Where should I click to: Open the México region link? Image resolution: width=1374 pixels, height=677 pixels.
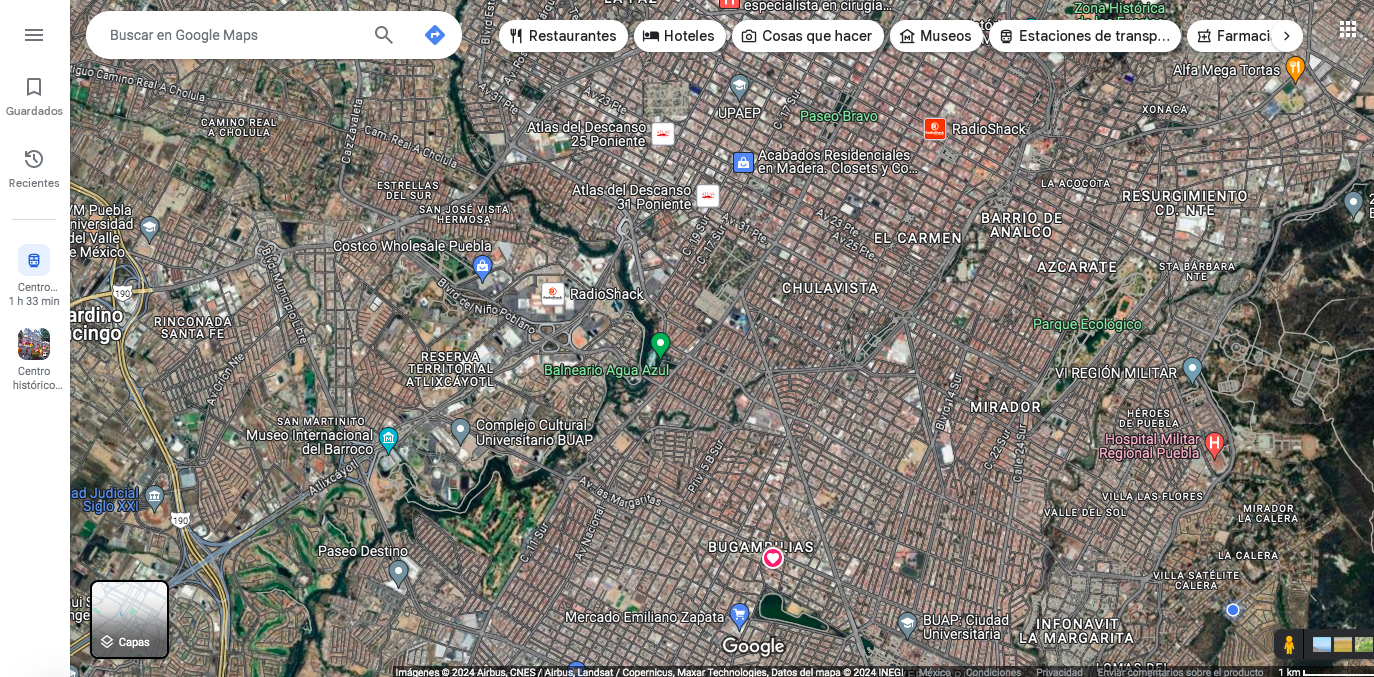click(935, 672)
